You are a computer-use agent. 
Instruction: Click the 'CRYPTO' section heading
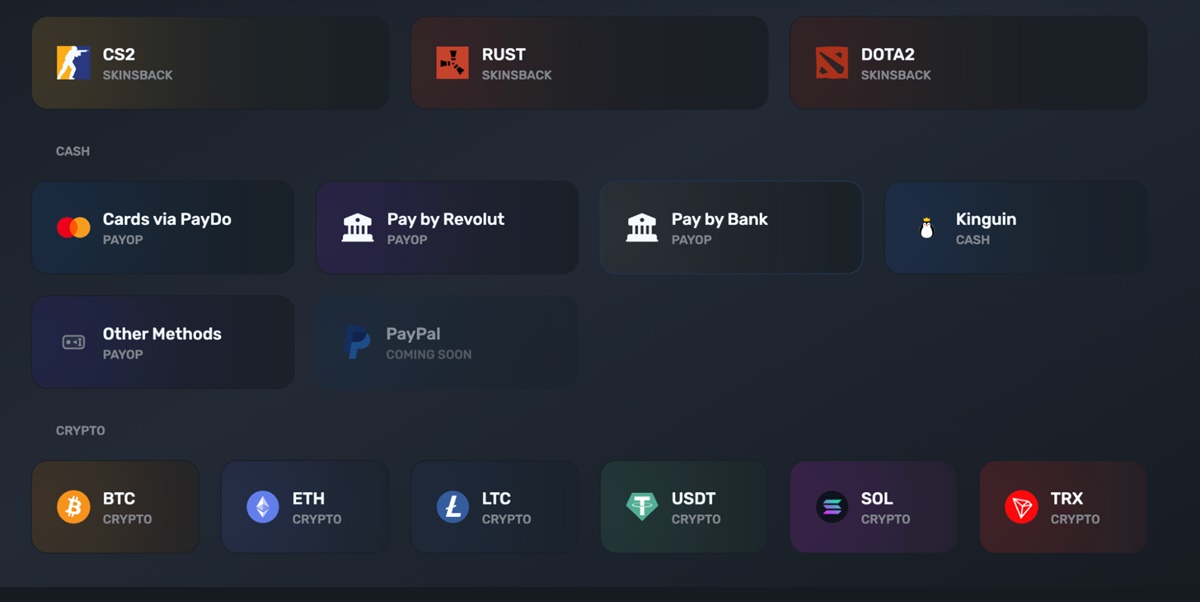pos(81,430)
